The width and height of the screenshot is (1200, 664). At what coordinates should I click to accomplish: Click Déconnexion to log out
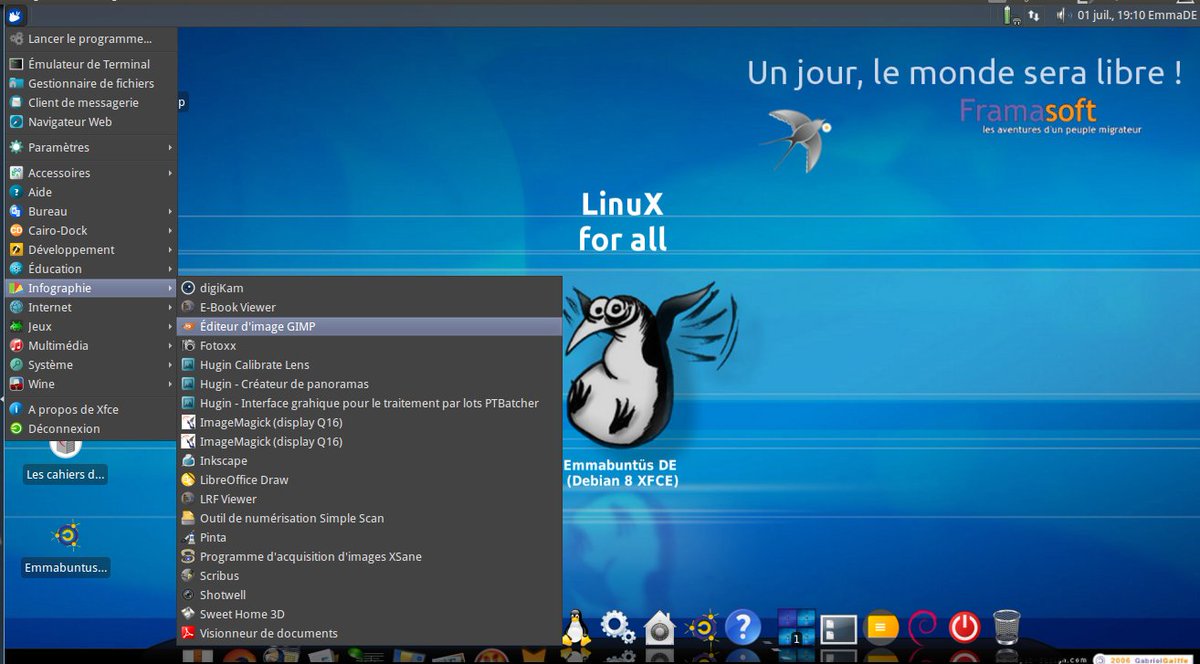coord(91,429)
